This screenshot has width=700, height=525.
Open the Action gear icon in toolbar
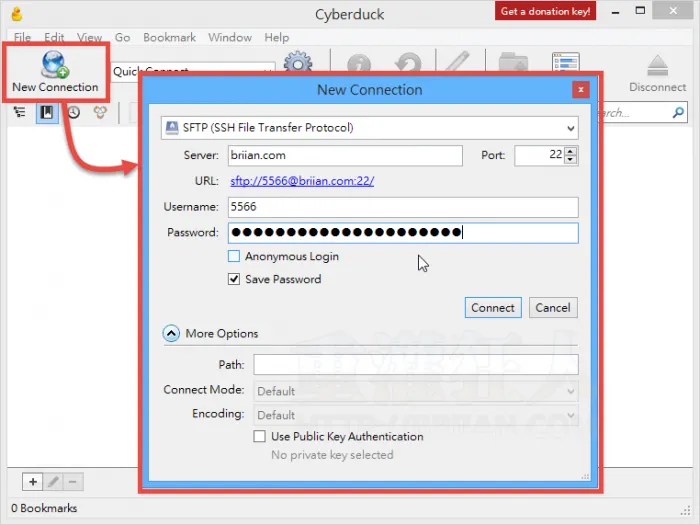click(298, 62)
